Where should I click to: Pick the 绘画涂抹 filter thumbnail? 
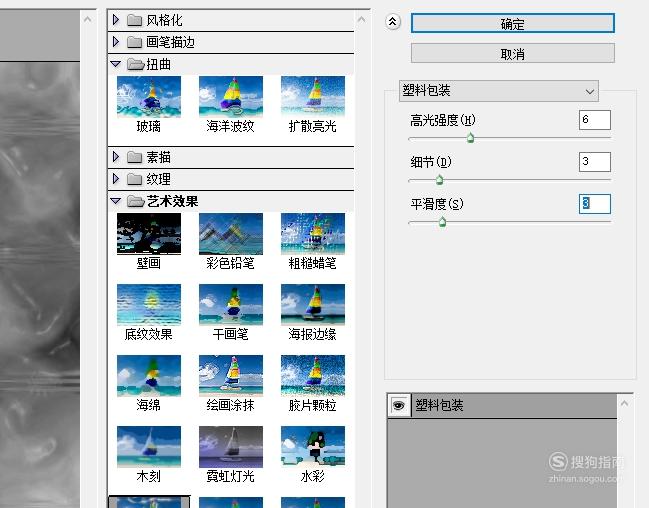[231, 376]
